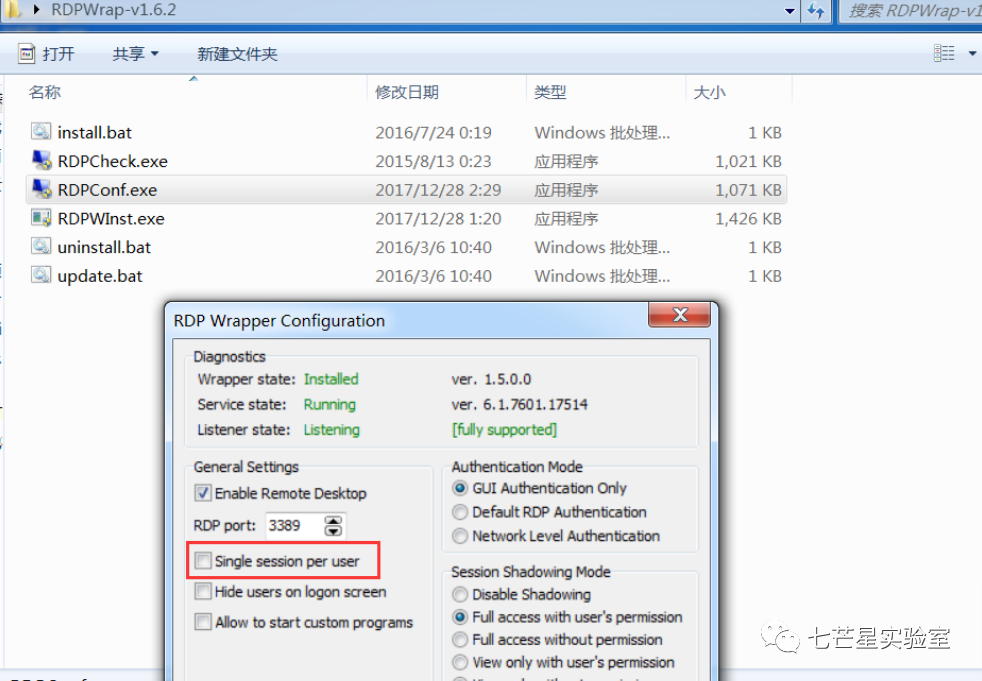This screenshot has width=982, height=681.
Task: Click the uninstall.bat file icon
Action: (x=41, y=247)
